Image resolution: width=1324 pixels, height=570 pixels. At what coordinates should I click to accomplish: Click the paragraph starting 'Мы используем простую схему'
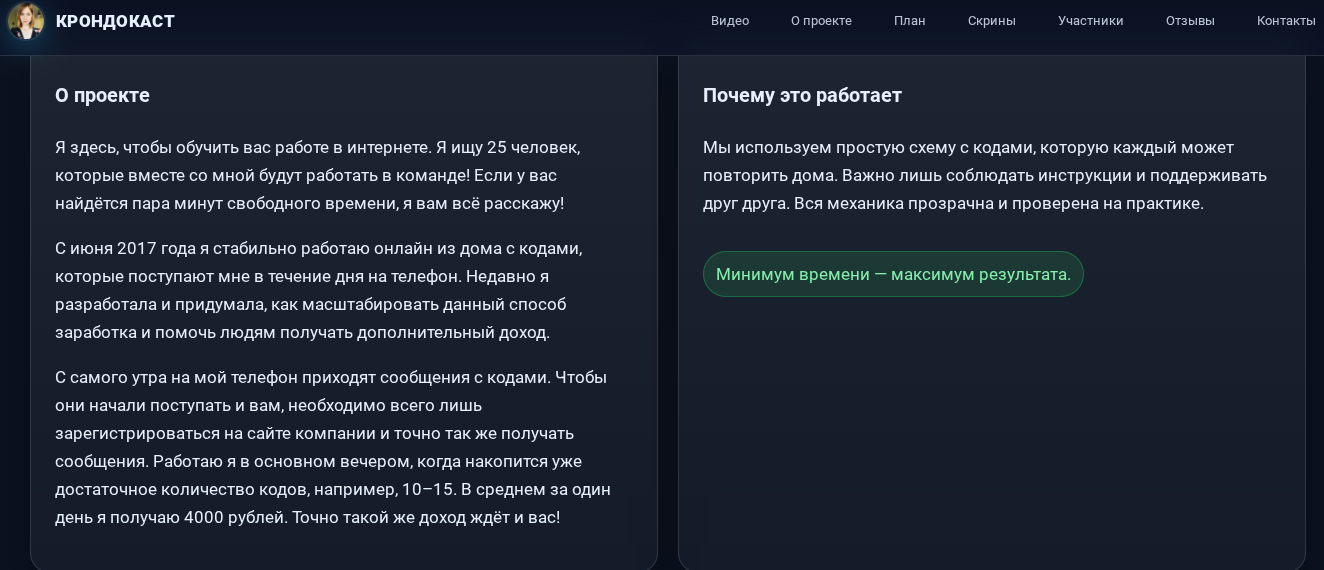[x=984, y=175]
